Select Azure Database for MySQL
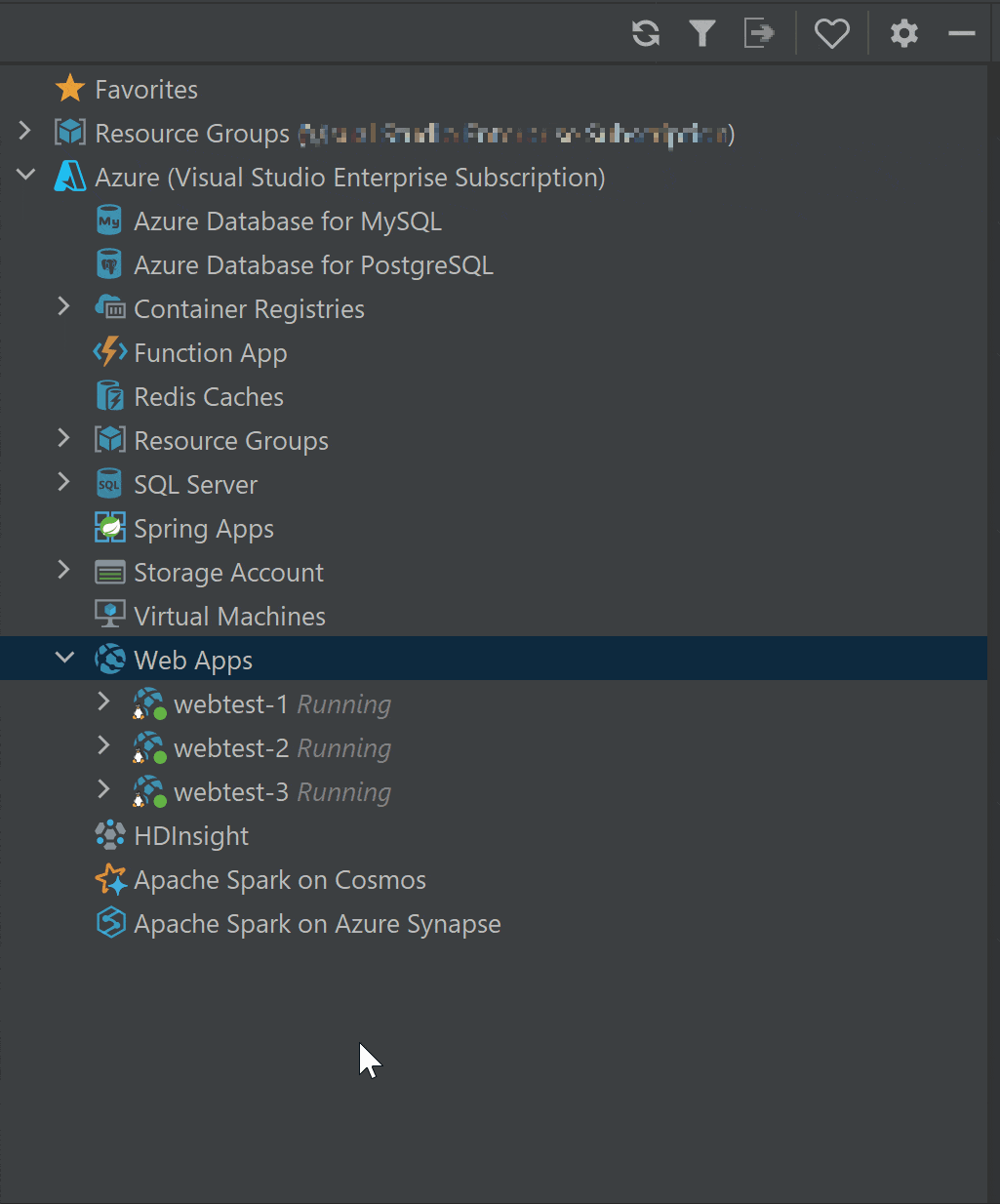Screen dimensions: 1000x1204 tap(288, 221)
